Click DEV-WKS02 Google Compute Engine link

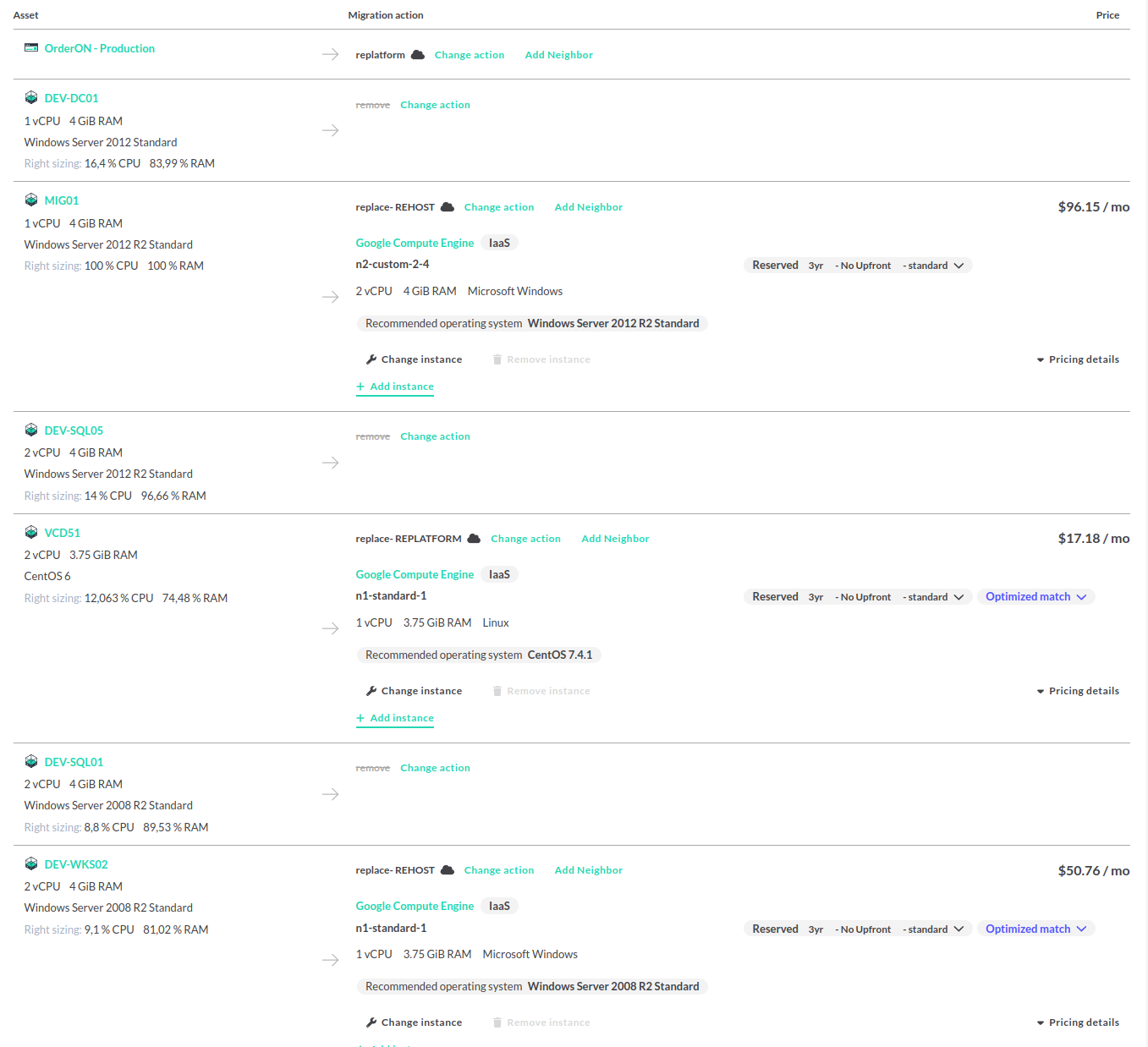[x=415, y=906]
